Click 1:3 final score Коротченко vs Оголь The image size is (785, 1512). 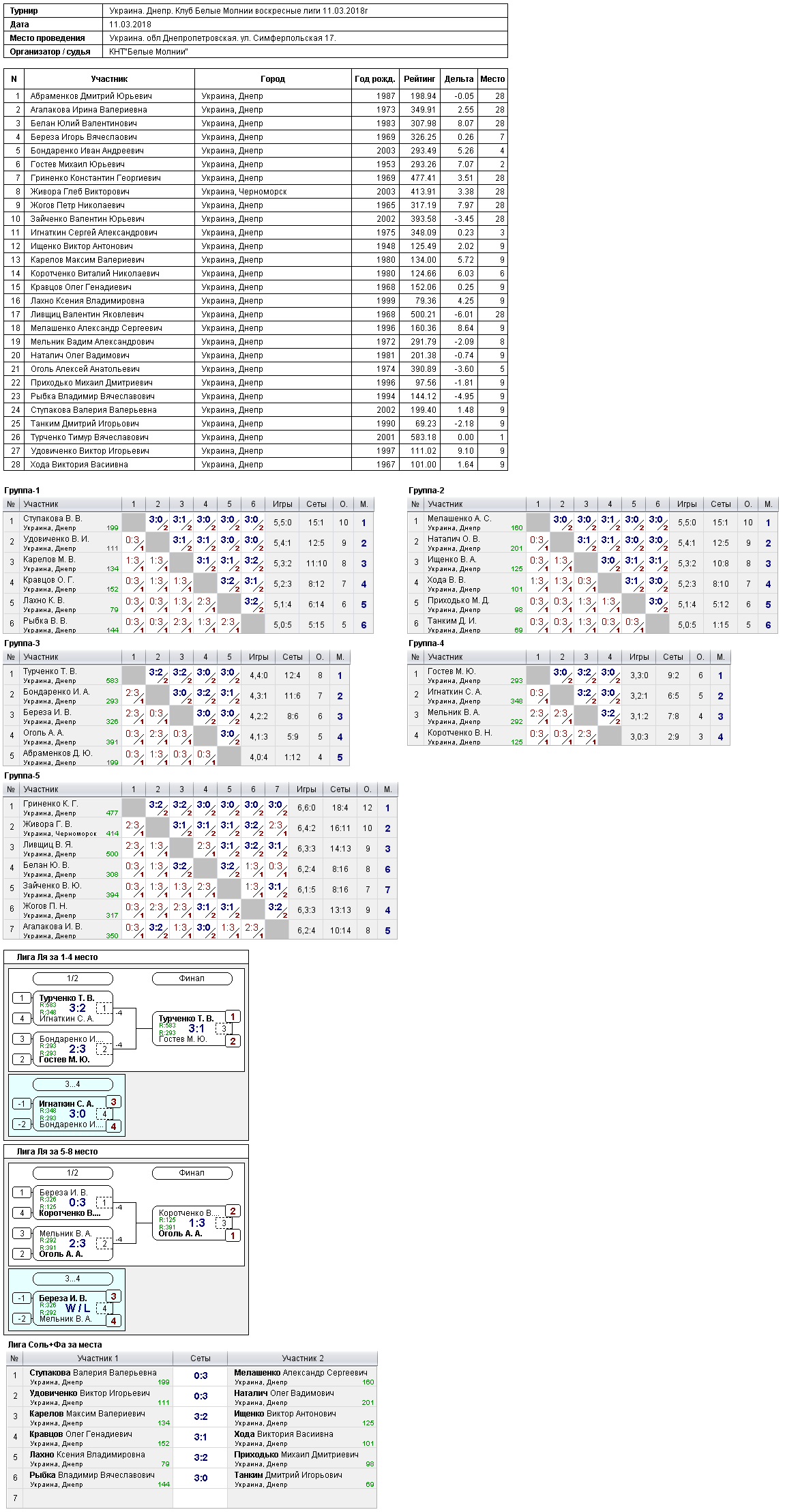(196, 1223)
